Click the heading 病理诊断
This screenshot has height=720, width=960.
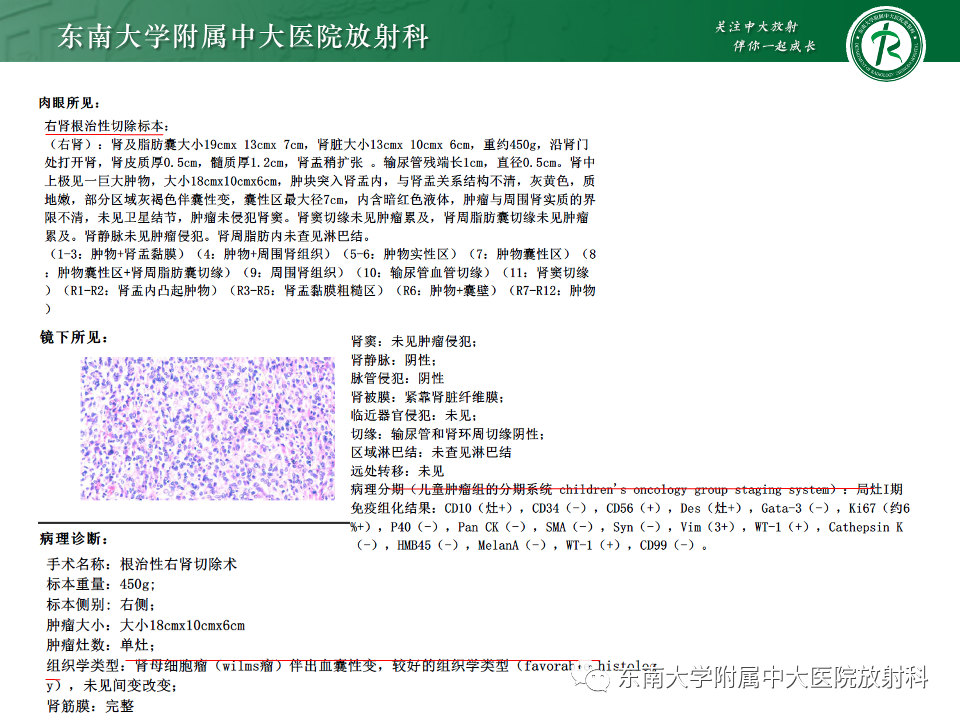click(74, 539)
